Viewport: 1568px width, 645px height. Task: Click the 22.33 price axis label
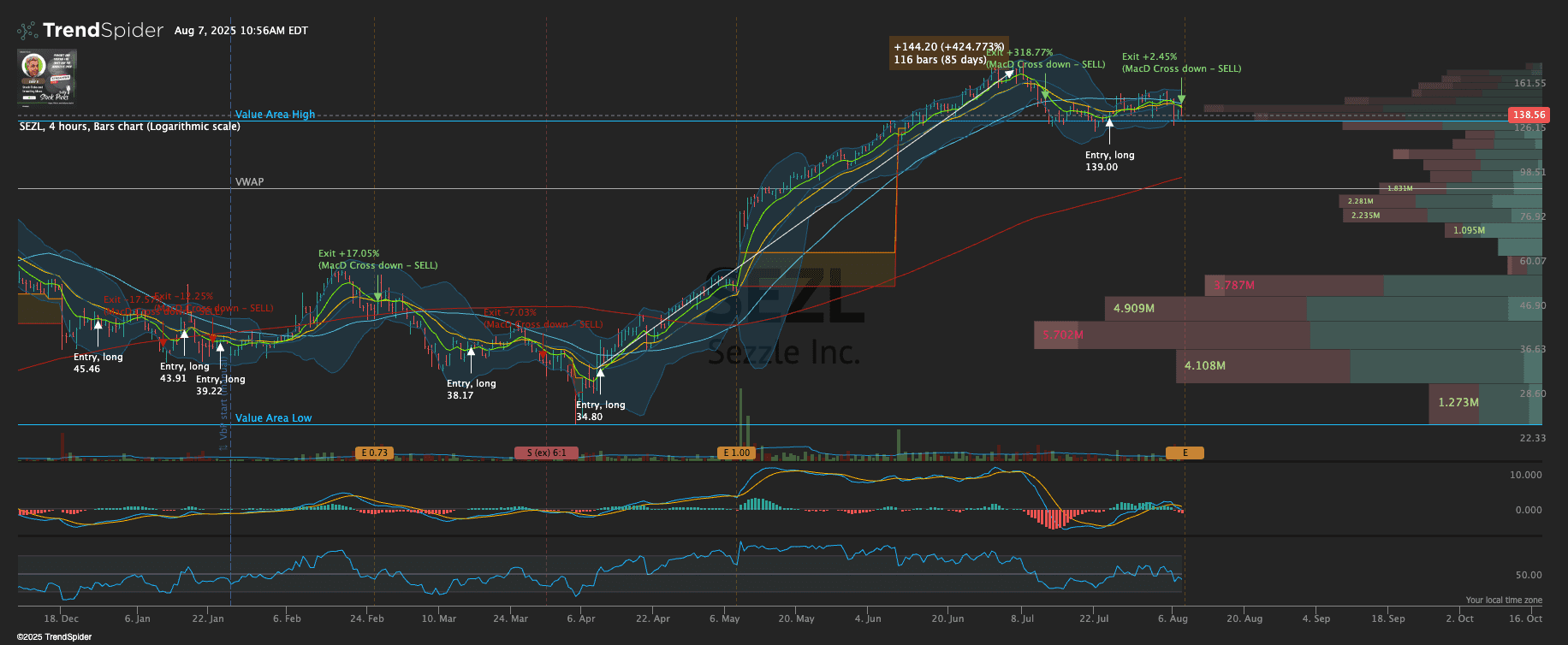[1533, 438]
